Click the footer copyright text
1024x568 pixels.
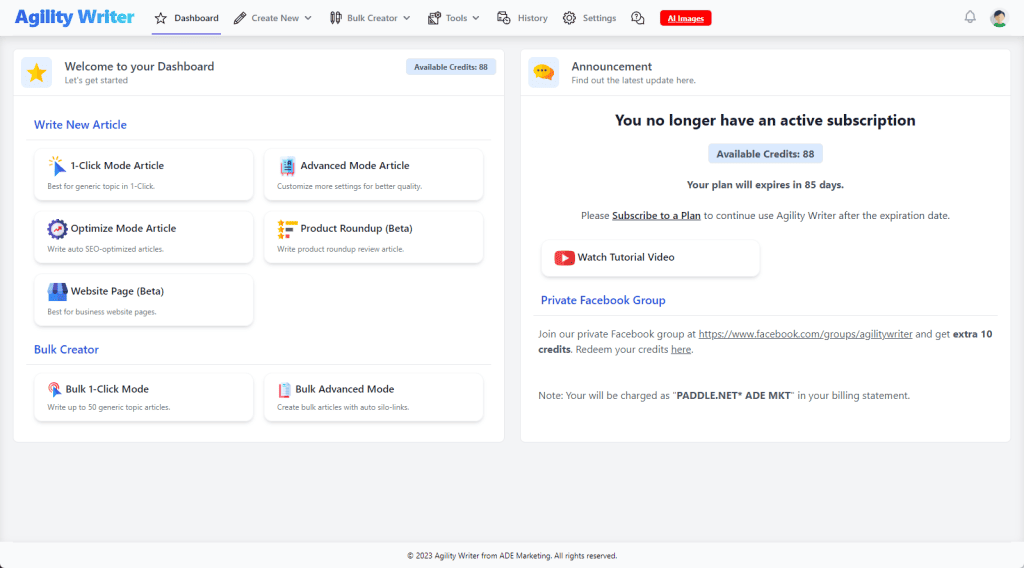point(512,556)
